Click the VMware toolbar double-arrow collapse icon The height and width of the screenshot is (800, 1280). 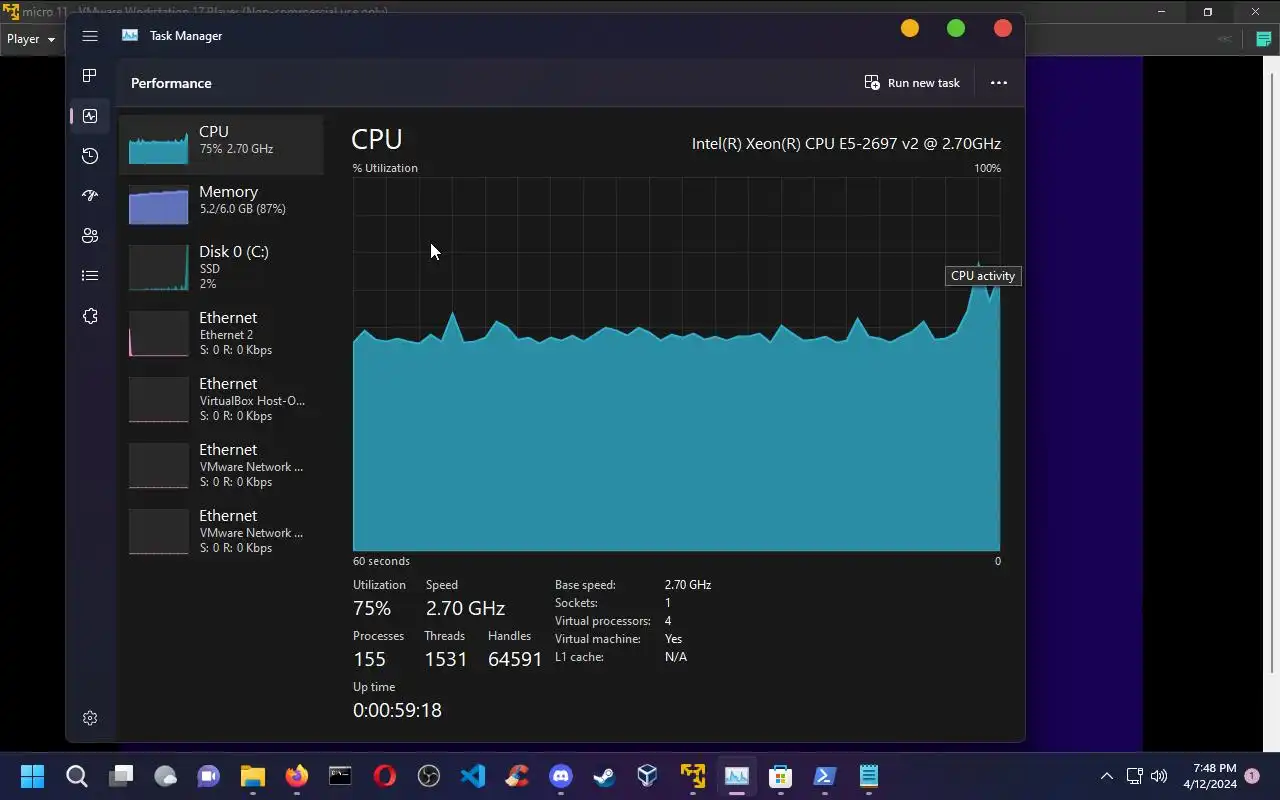tap(1224, 39)
